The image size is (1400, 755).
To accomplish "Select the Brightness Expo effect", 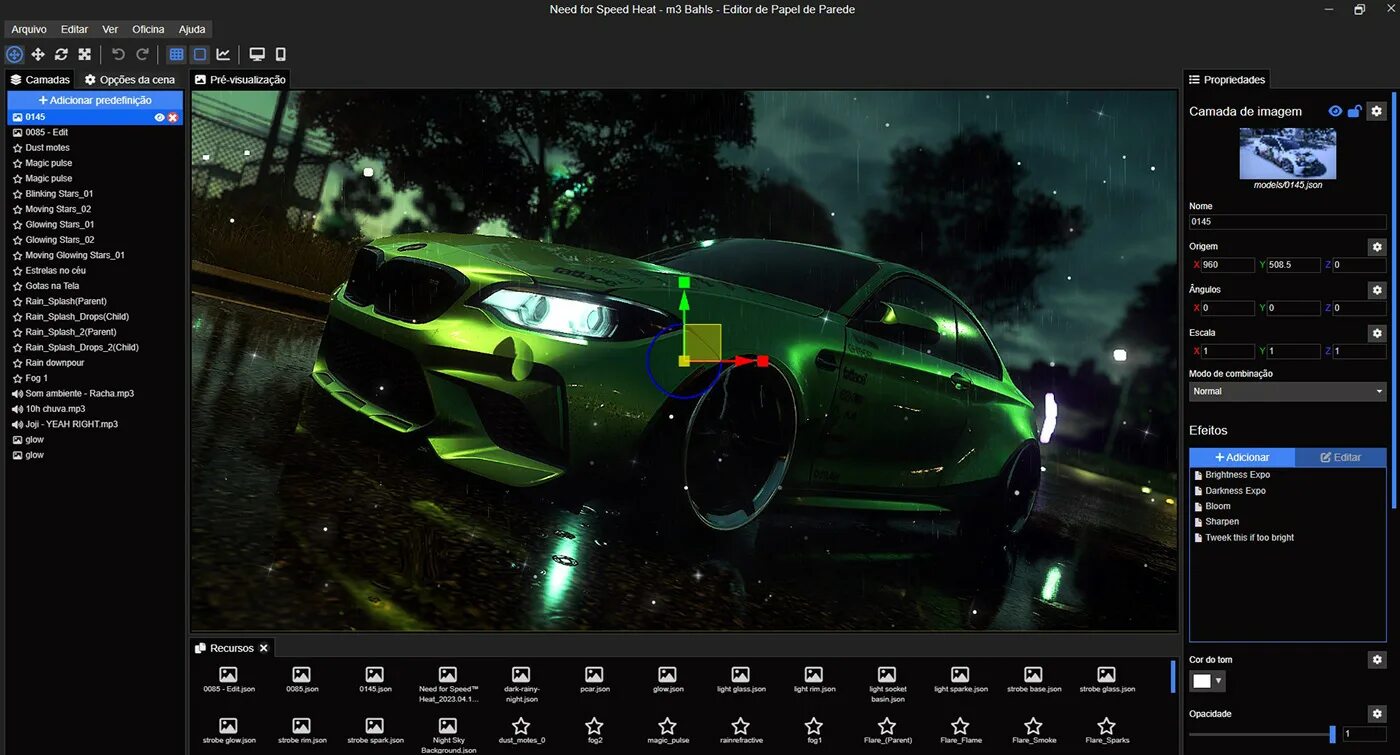I will 1289,475.
